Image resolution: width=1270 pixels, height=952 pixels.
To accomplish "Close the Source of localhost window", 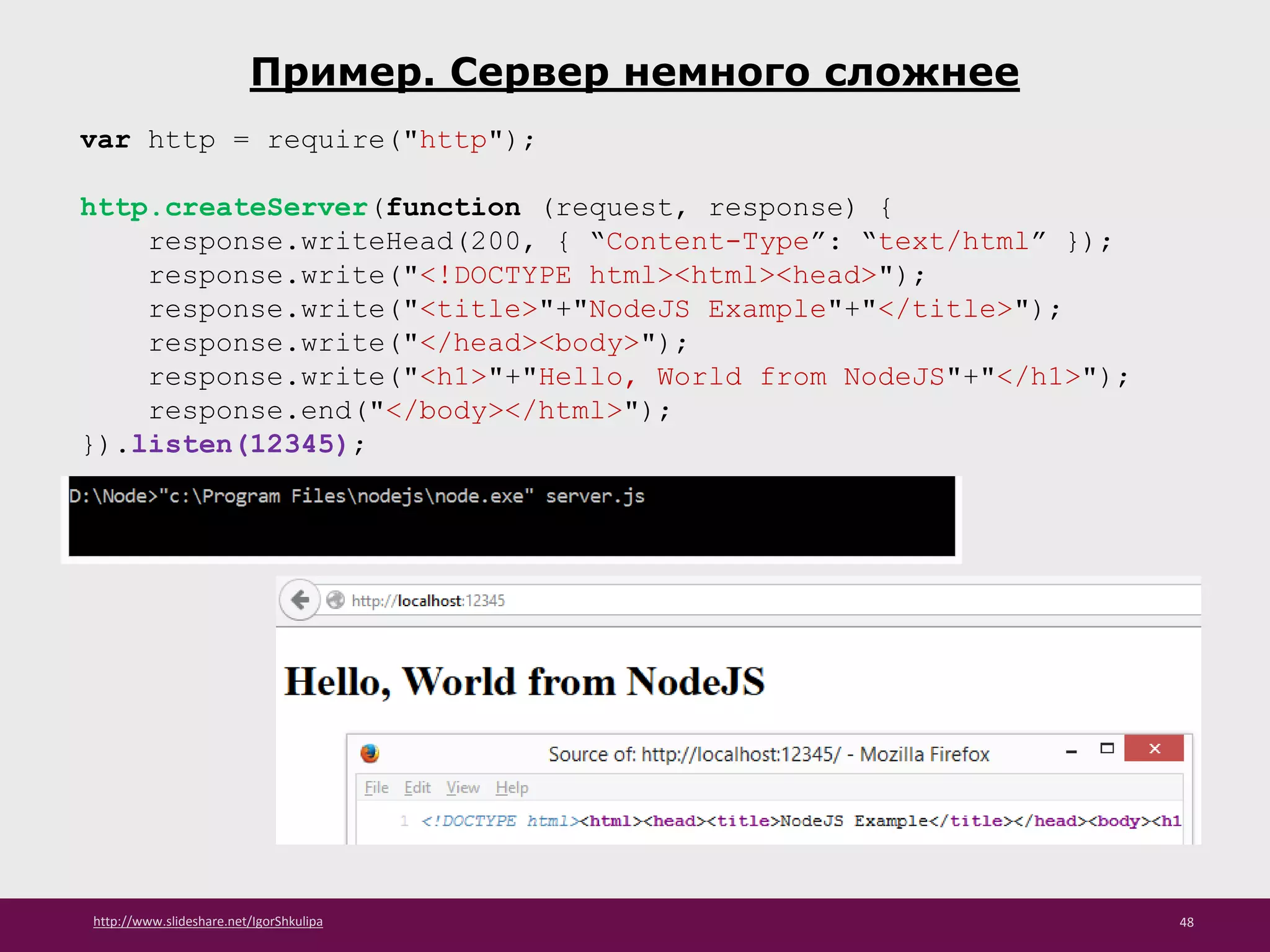I will tap(1154, 748).
